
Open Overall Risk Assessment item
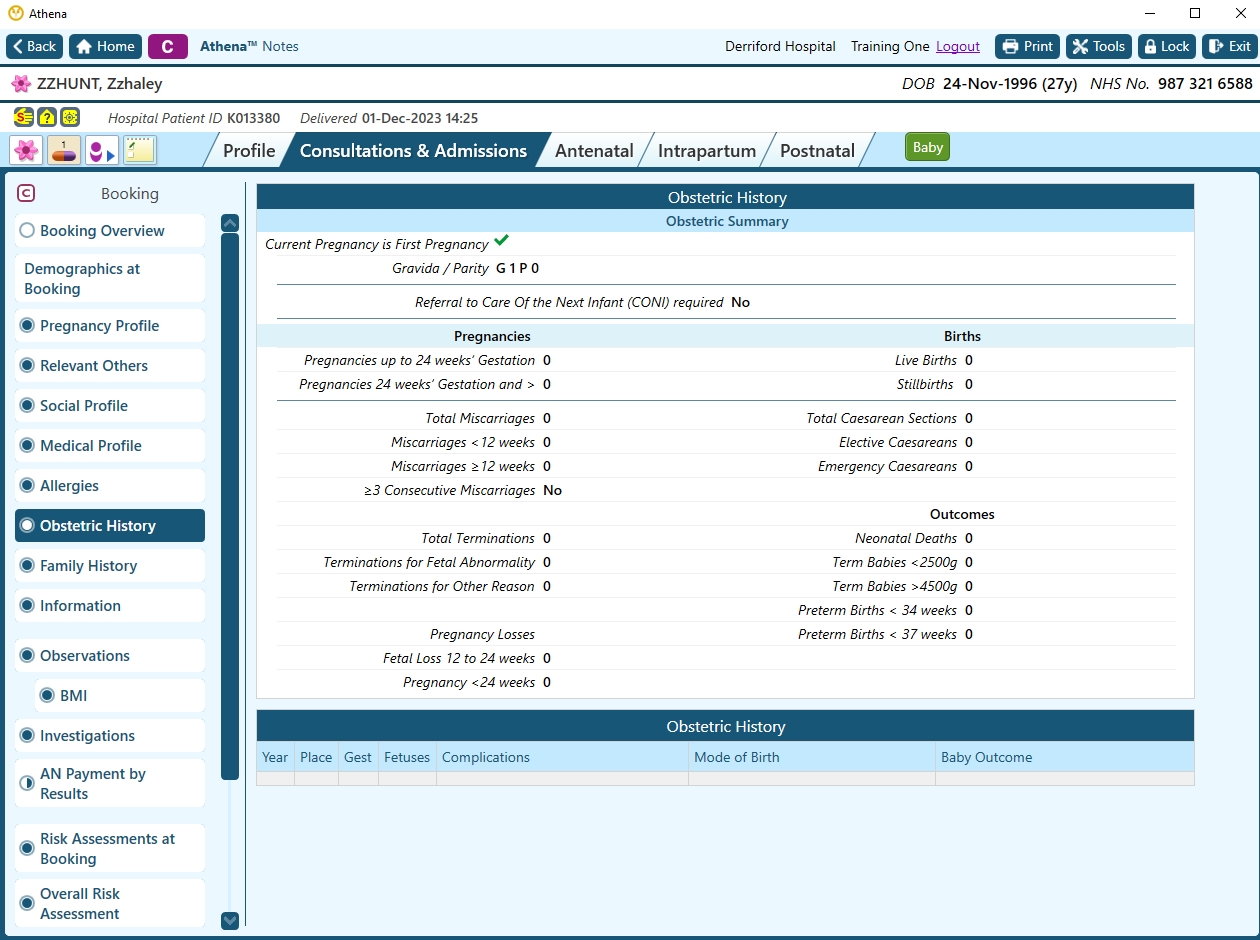pos(110,904)
